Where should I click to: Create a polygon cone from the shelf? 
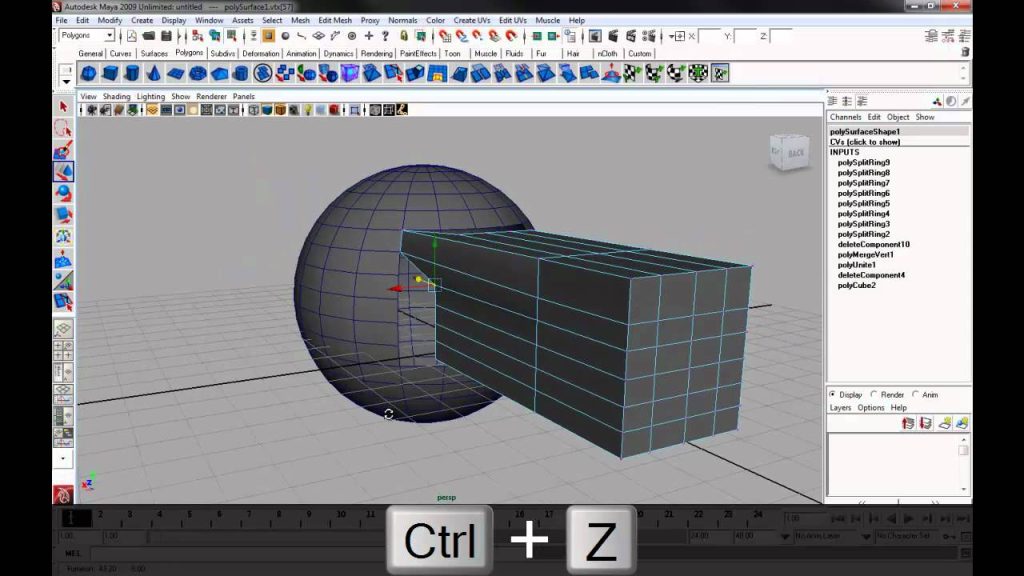point(153,73)
